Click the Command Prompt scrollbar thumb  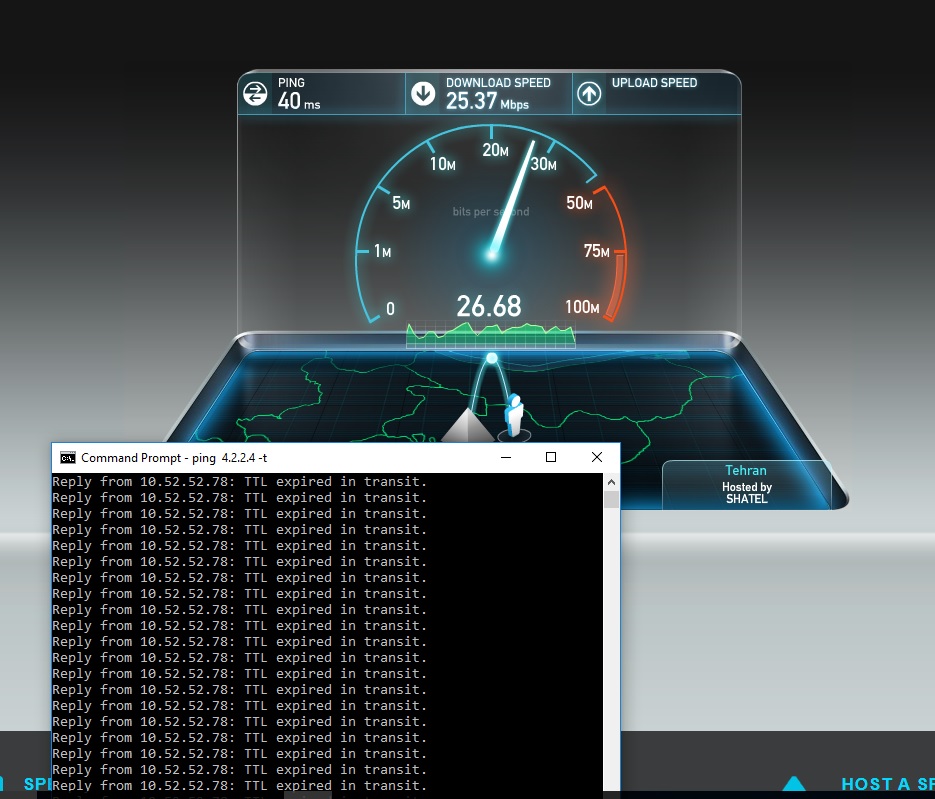pyautogui.click(x=611, y=499)
